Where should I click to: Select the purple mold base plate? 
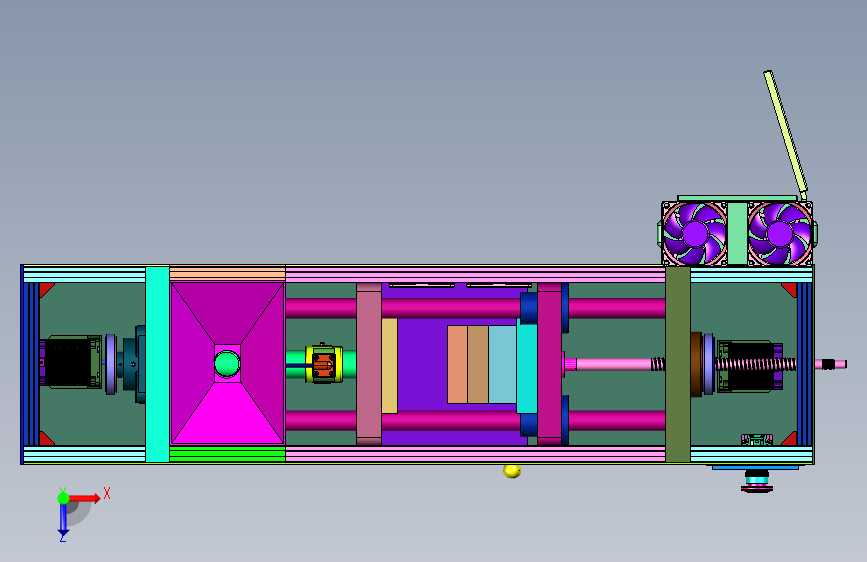tap(422, 365)
